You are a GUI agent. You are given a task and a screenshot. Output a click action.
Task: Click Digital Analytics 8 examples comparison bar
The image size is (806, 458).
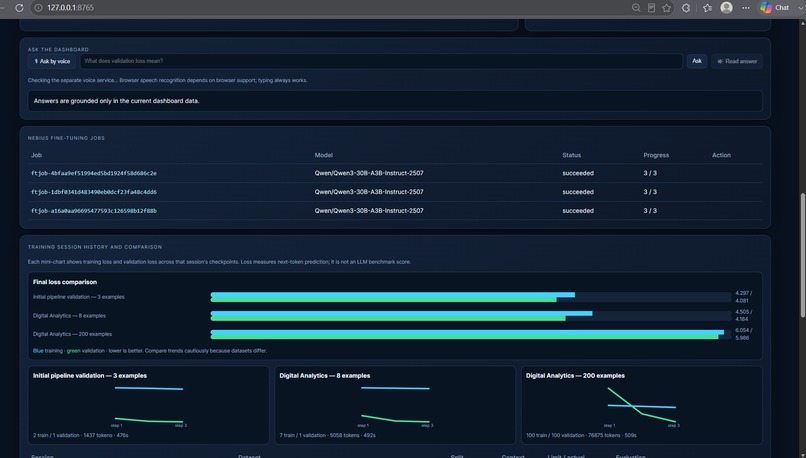[x=470, y=316]
